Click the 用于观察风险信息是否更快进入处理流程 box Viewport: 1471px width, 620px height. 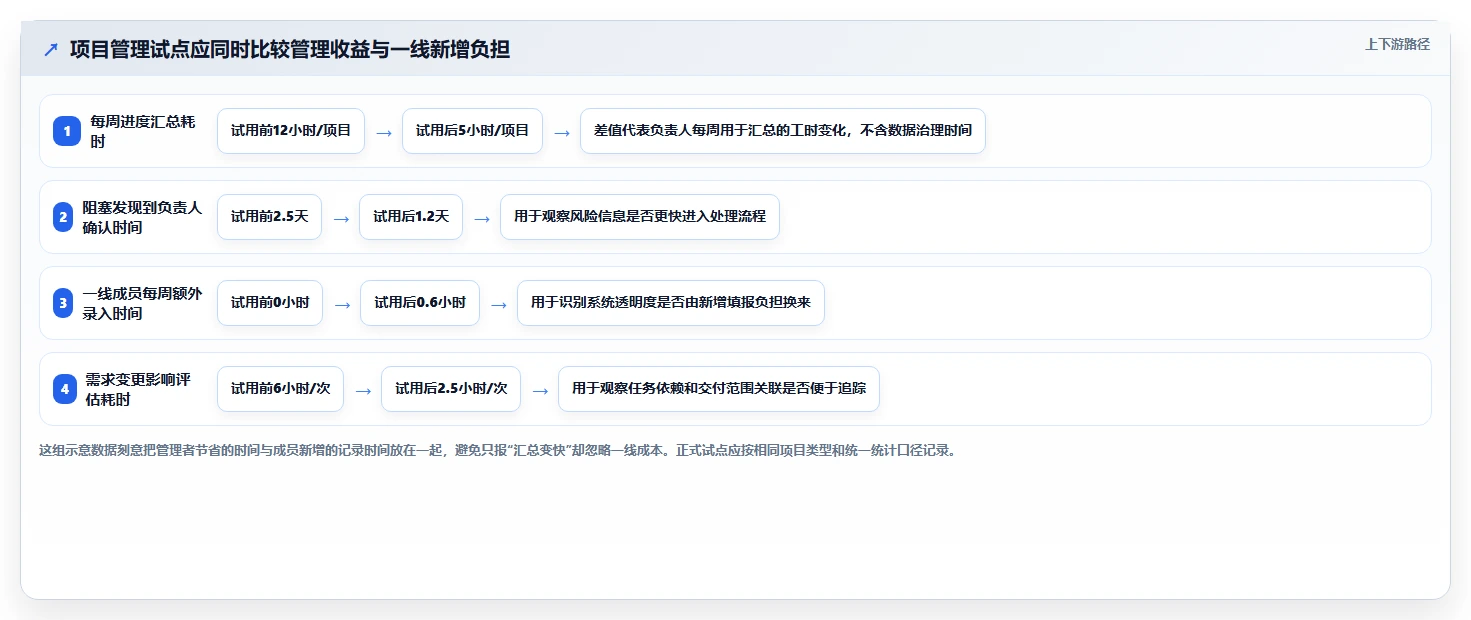click(x=640, y=217)
